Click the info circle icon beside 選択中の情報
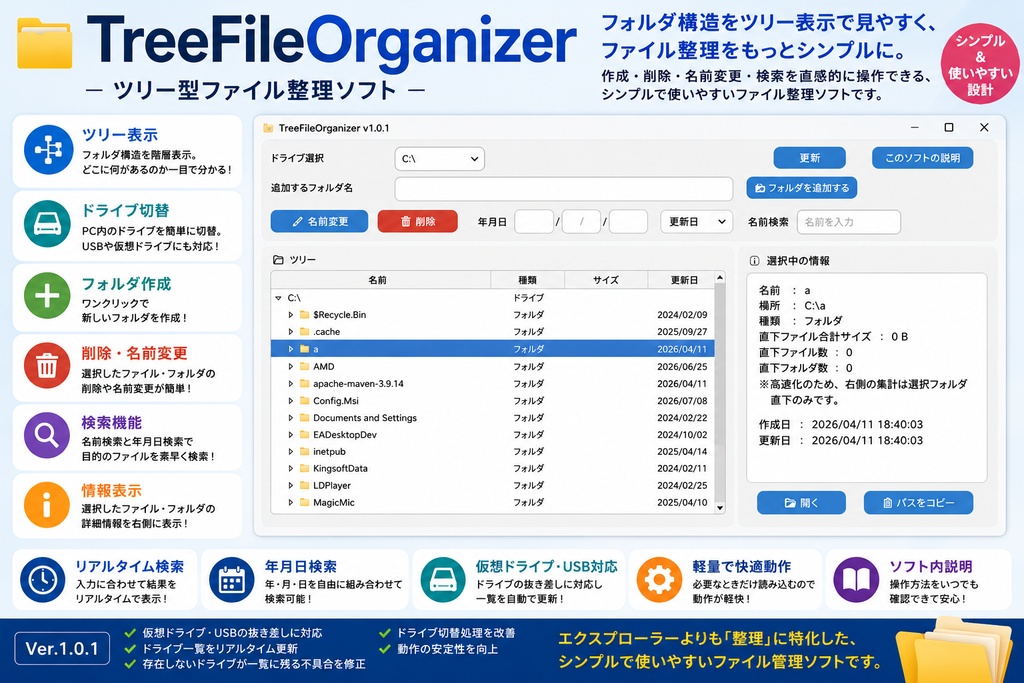 tap(754, 261)
